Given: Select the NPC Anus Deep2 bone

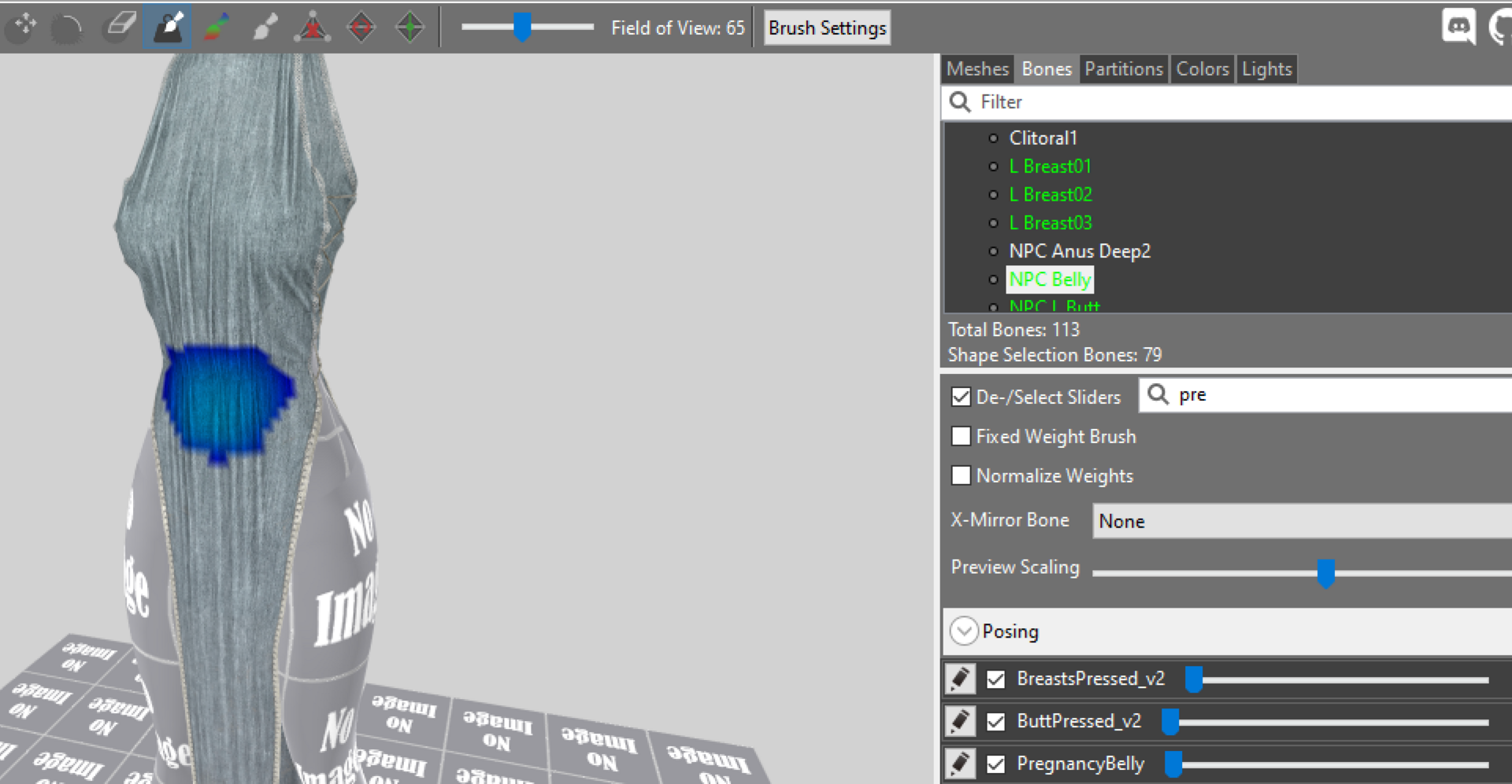Looking at the screenshot, I should [1080, 251].
